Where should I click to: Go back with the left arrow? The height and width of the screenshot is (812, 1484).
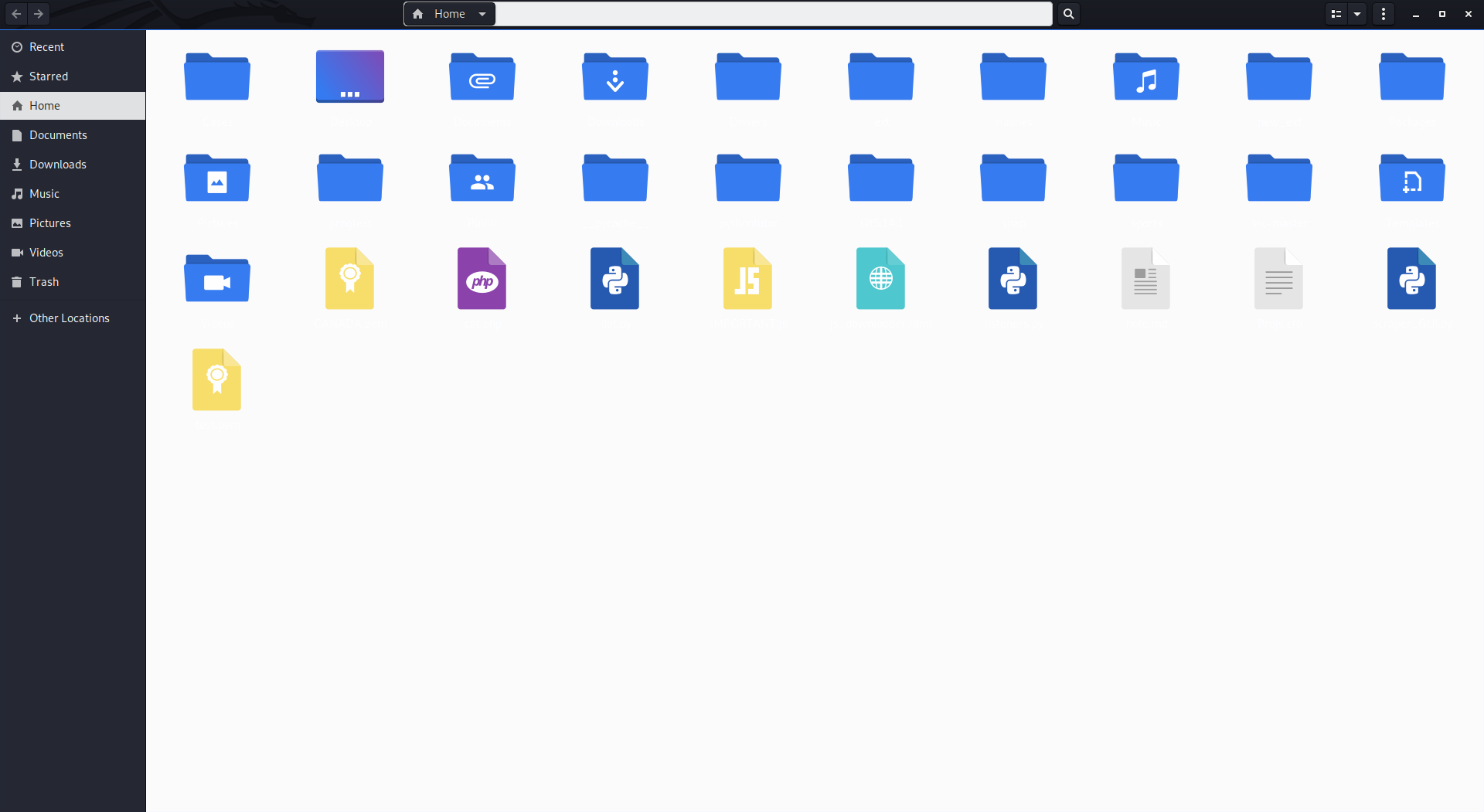(x=16, y=14)
